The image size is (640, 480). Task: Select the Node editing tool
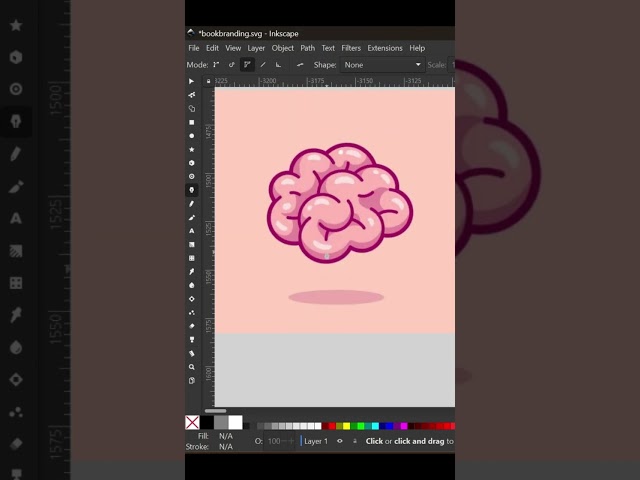(191, 95)
